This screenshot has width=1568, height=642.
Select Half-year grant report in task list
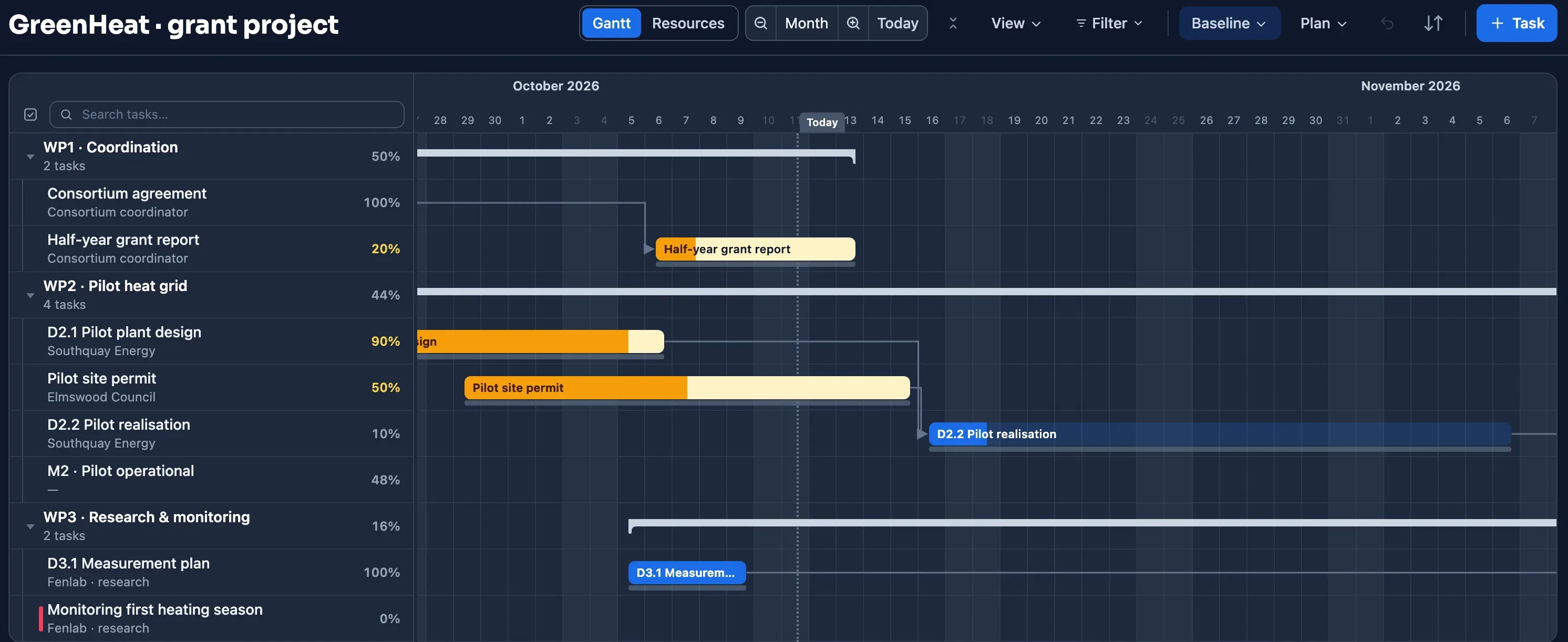pyautogui.click(x=211, y=248)
